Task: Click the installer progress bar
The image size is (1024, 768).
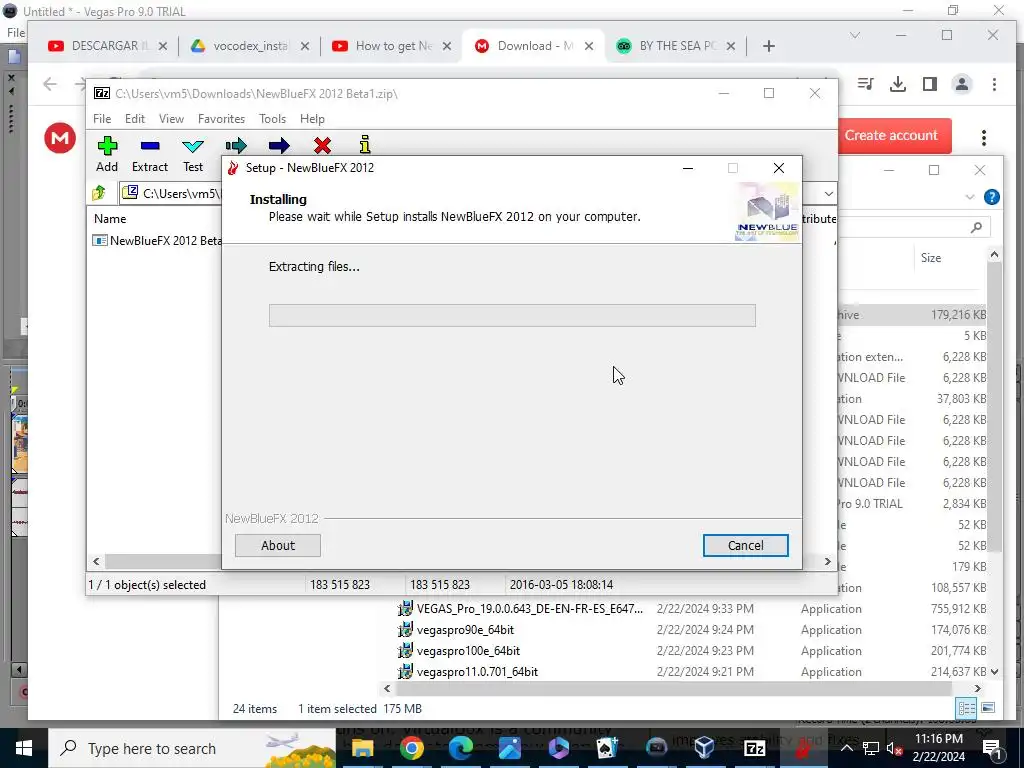Action: pyautogui.click(x=512, y=315)
